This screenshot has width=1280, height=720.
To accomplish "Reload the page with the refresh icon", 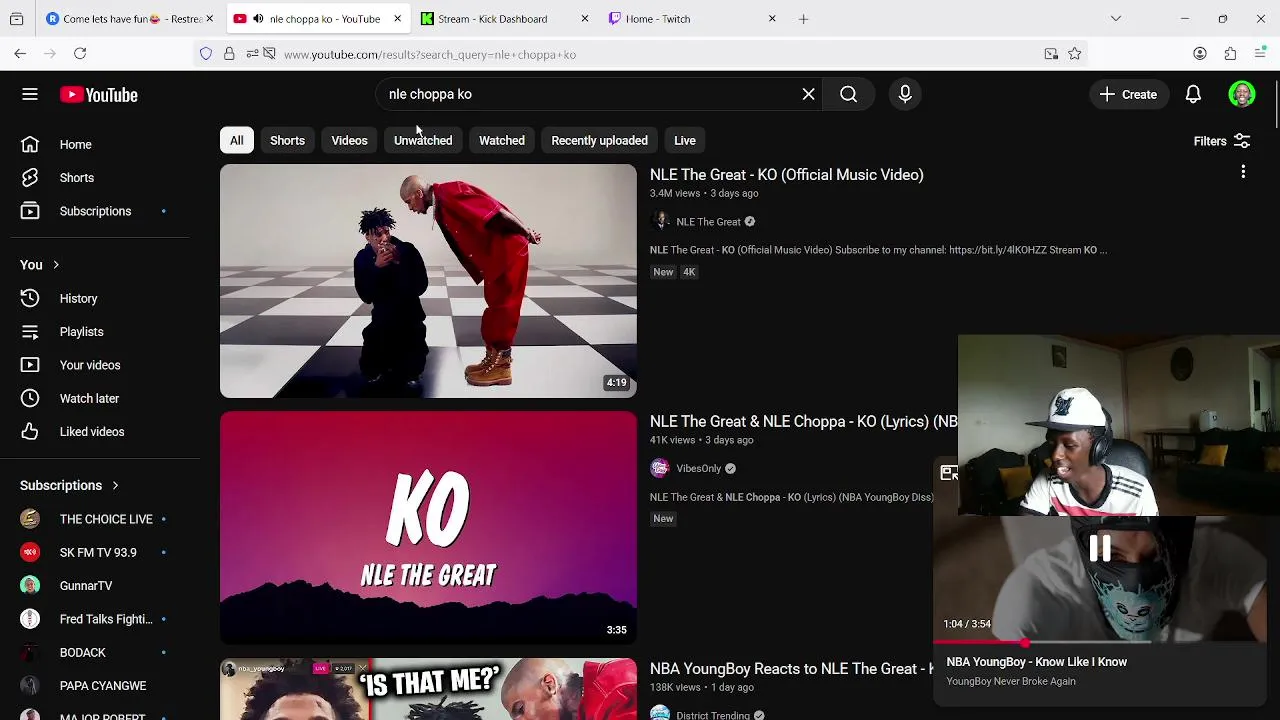I will coord(80,53).
